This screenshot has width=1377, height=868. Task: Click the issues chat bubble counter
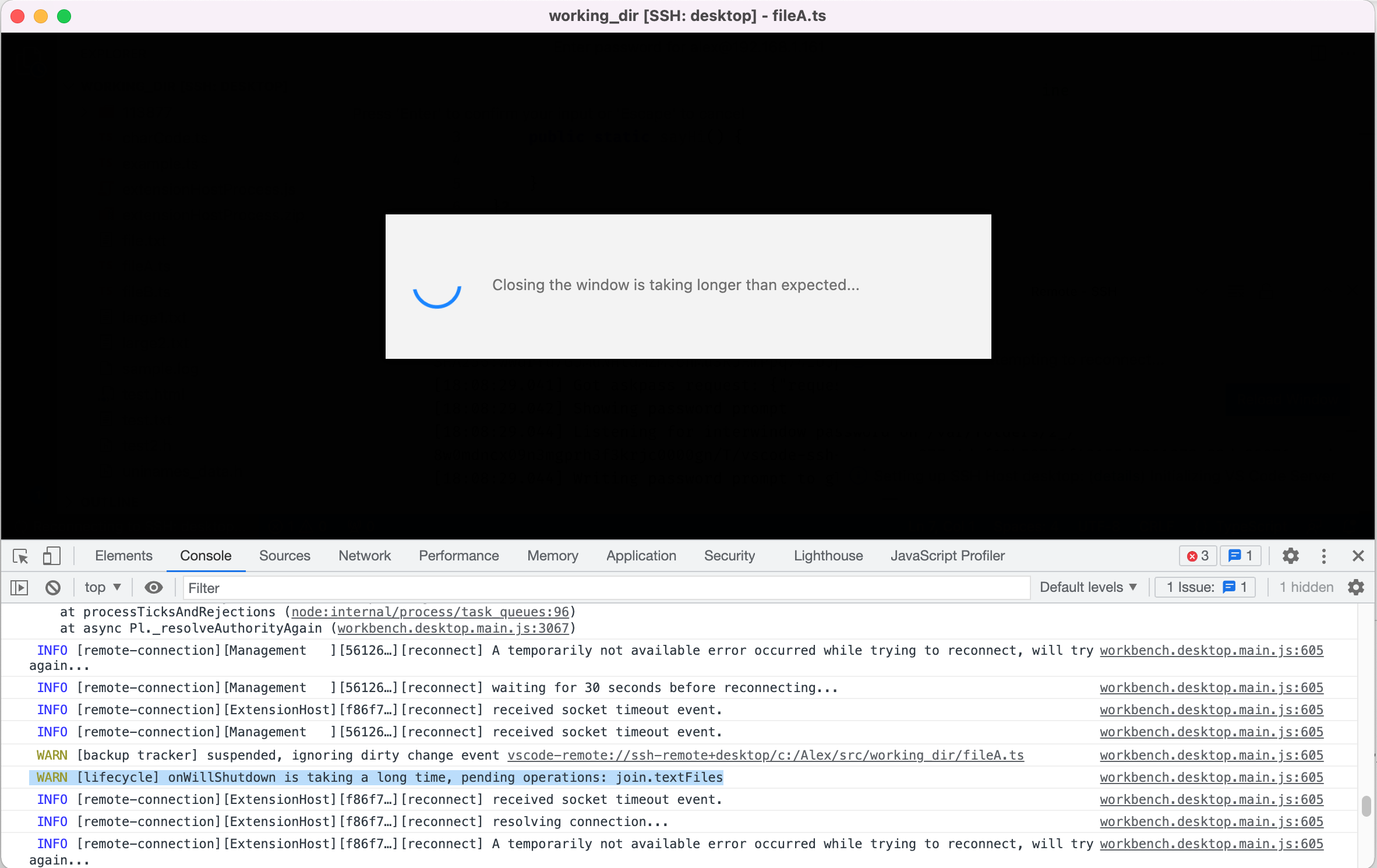coord(1240,556)
